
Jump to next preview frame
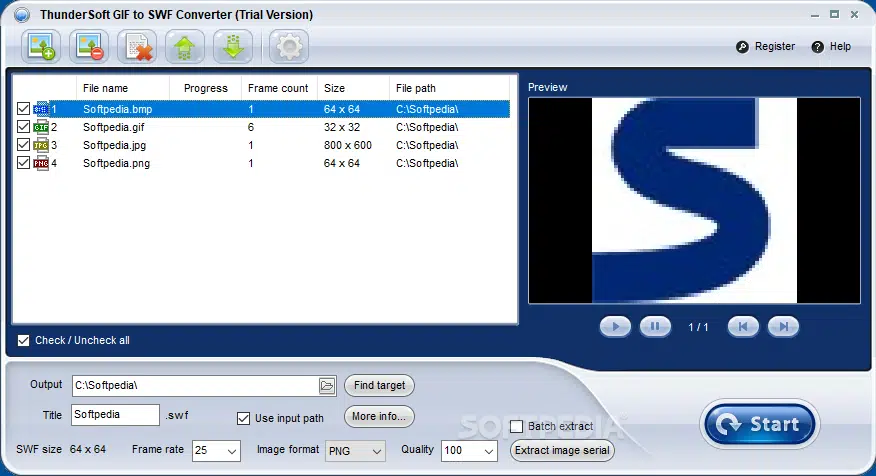click(783, 326)
